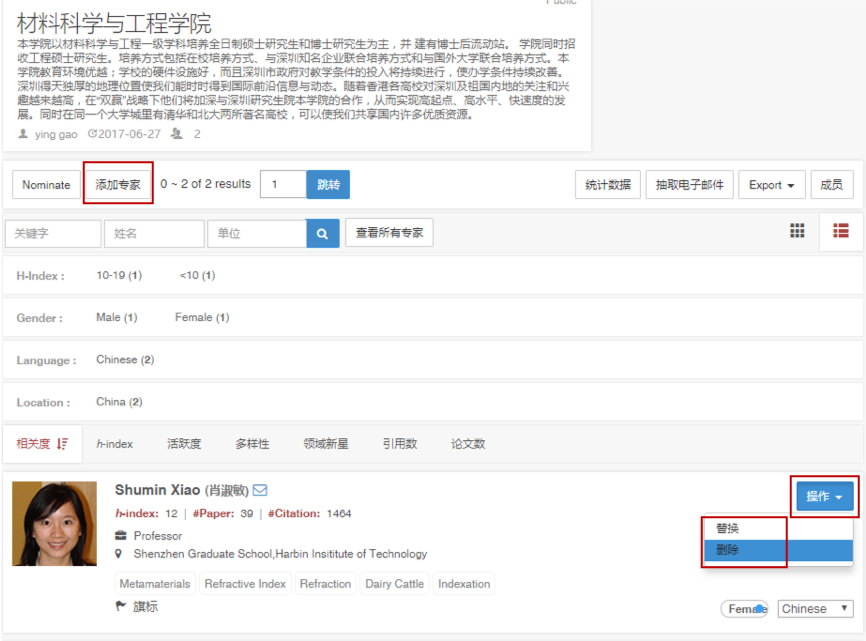Click the blue search magnifier icon
The image size is (866, 641).
322,234
